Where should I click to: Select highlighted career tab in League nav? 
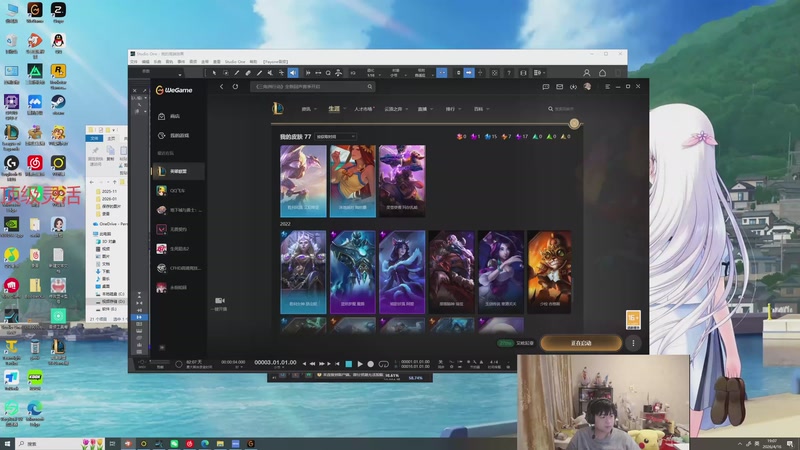[334, 109]
